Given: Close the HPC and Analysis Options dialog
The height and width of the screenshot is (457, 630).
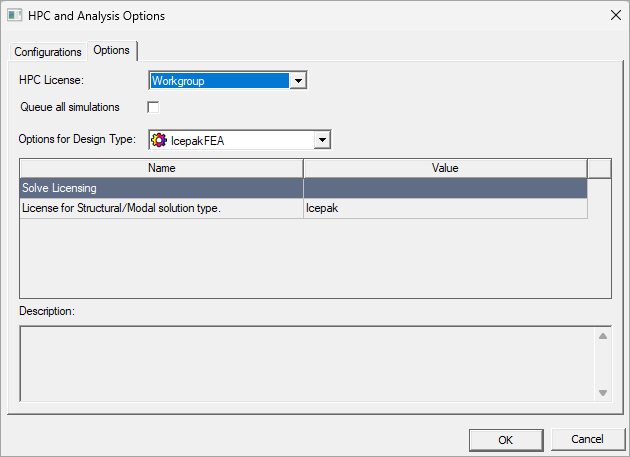Looking at the screenshot, I should point(616,16).
